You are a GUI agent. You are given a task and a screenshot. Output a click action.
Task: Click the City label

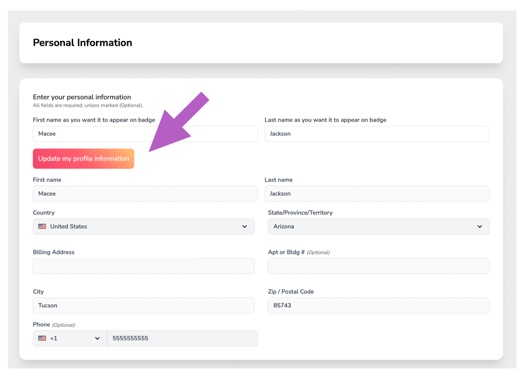[38, 291]
